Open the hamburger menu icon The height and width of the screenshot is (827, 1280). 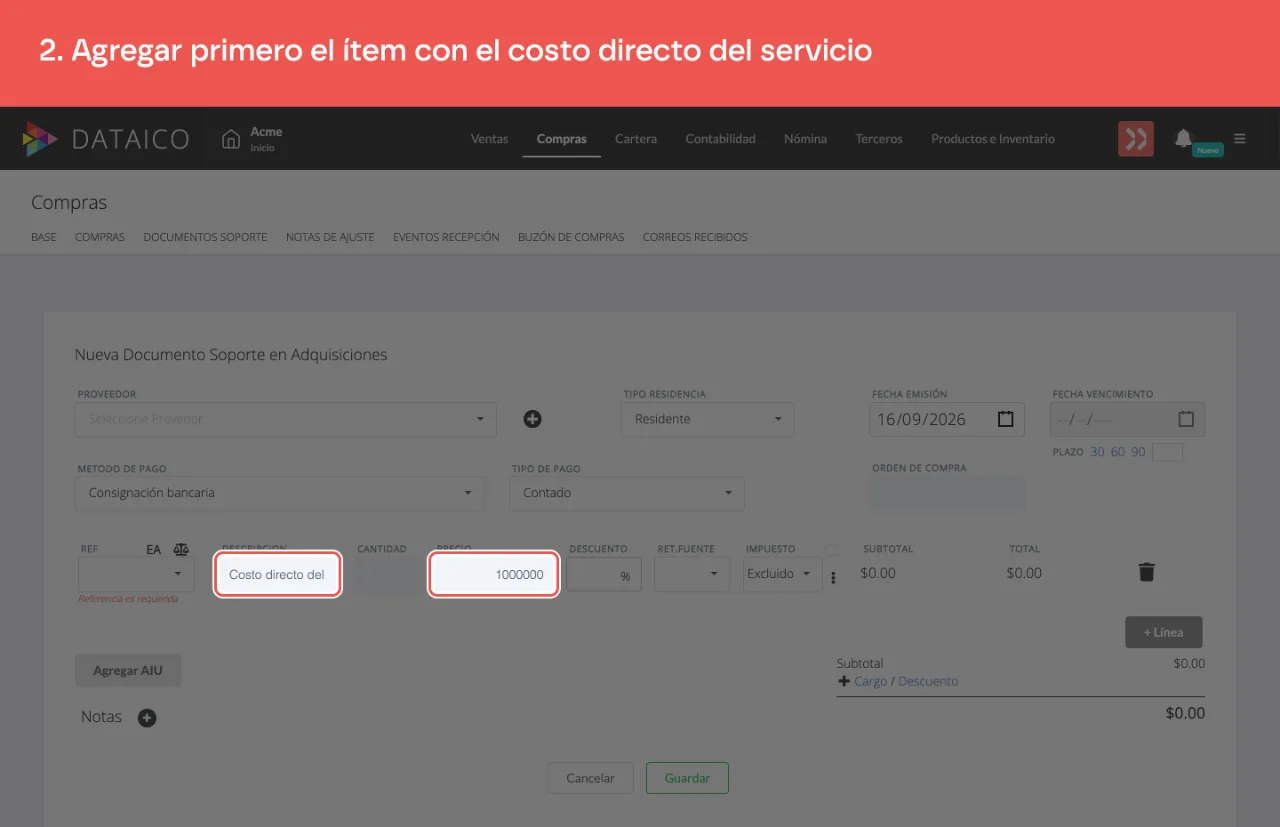[1240, 139]
